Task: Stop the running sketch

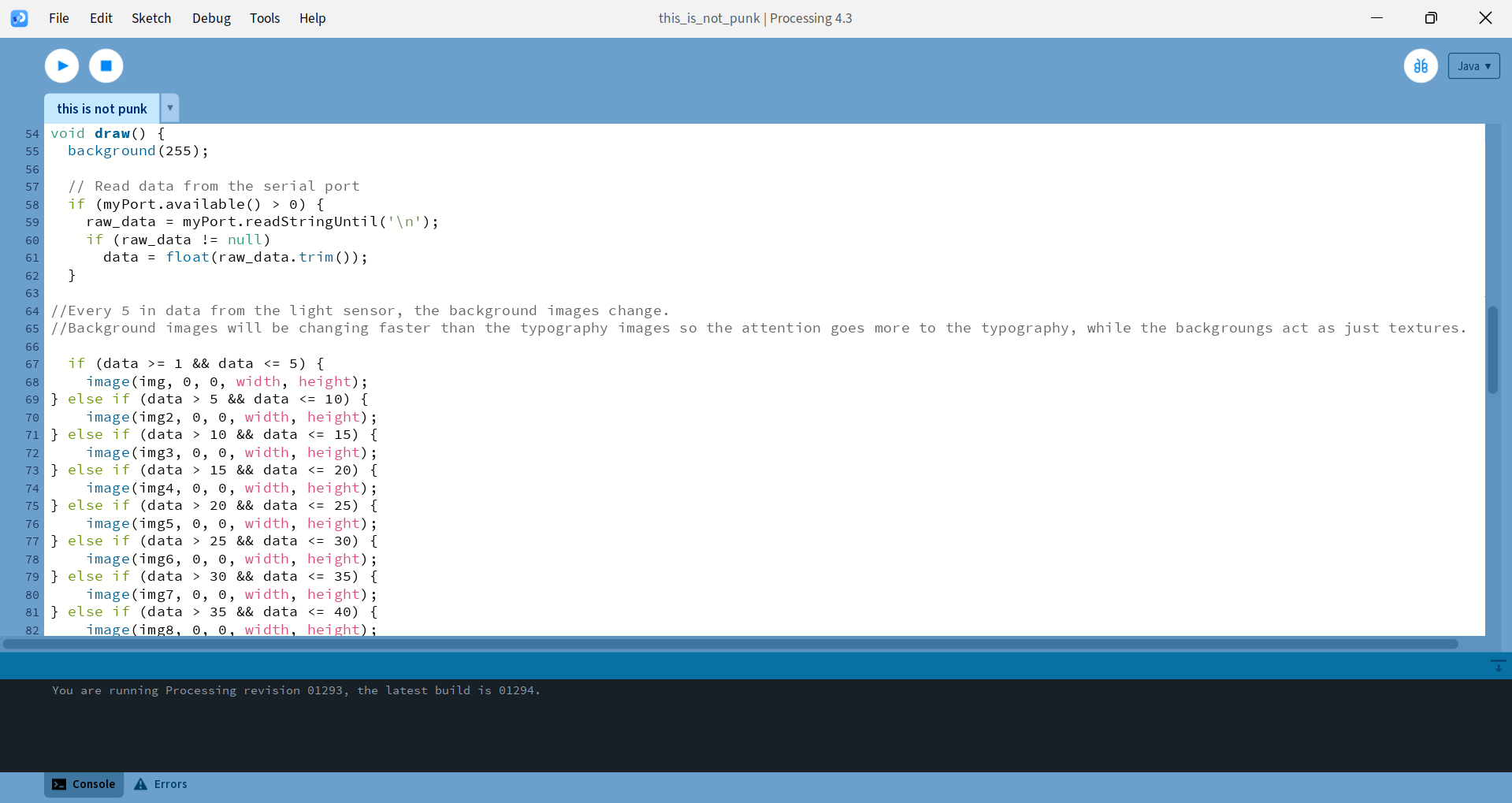Action: 106,66
